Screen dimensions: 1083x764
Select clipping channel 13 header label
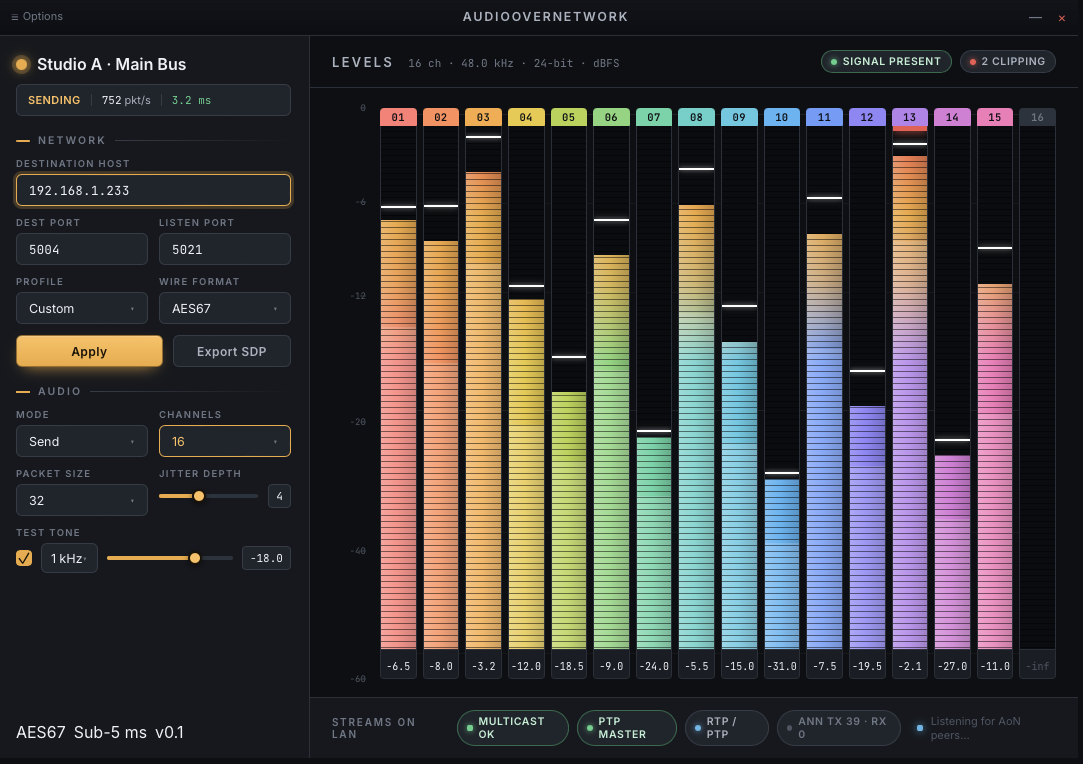click(910, 117)
